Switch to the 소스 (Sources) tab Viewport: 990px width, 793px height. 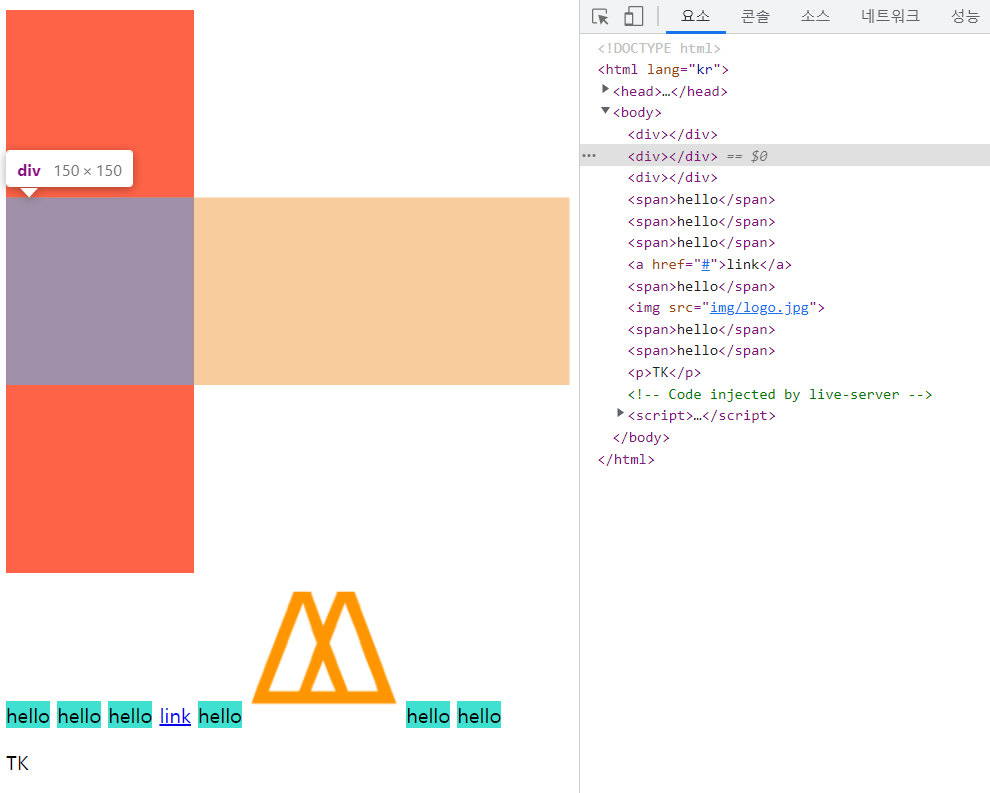[815, 16]
